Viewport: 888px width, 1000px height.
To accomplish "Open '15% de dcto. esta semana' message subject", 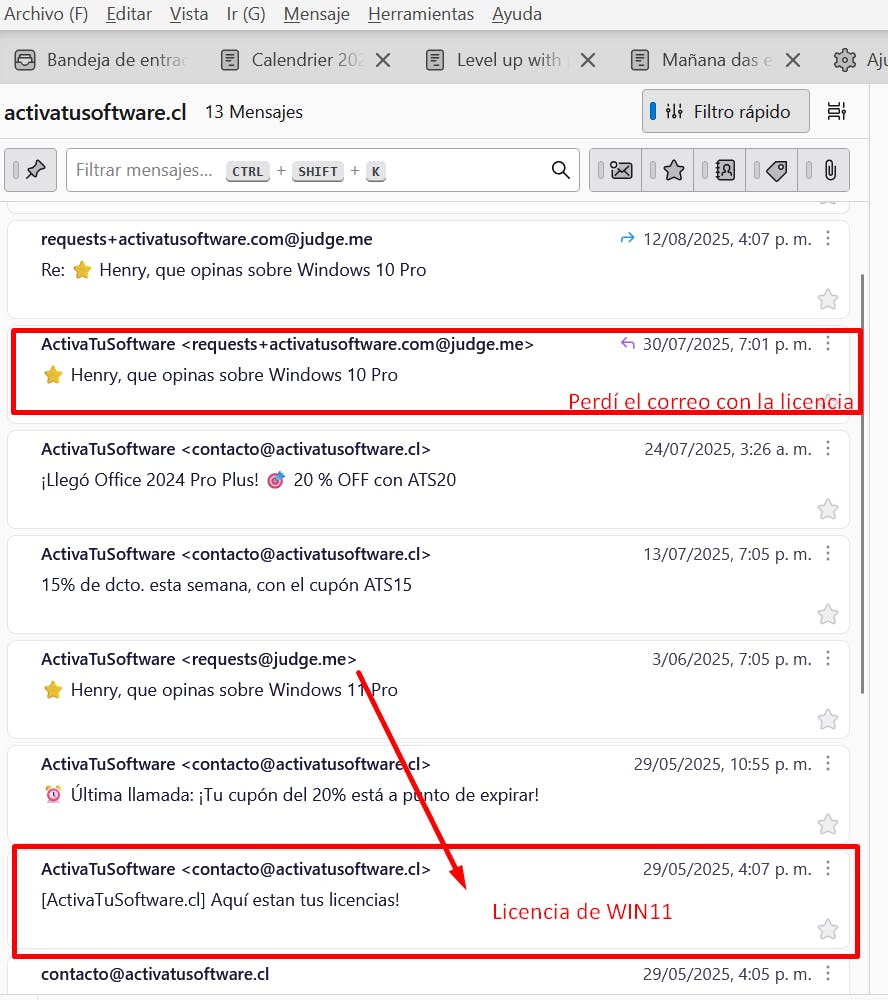I will (x=226, y=585).
